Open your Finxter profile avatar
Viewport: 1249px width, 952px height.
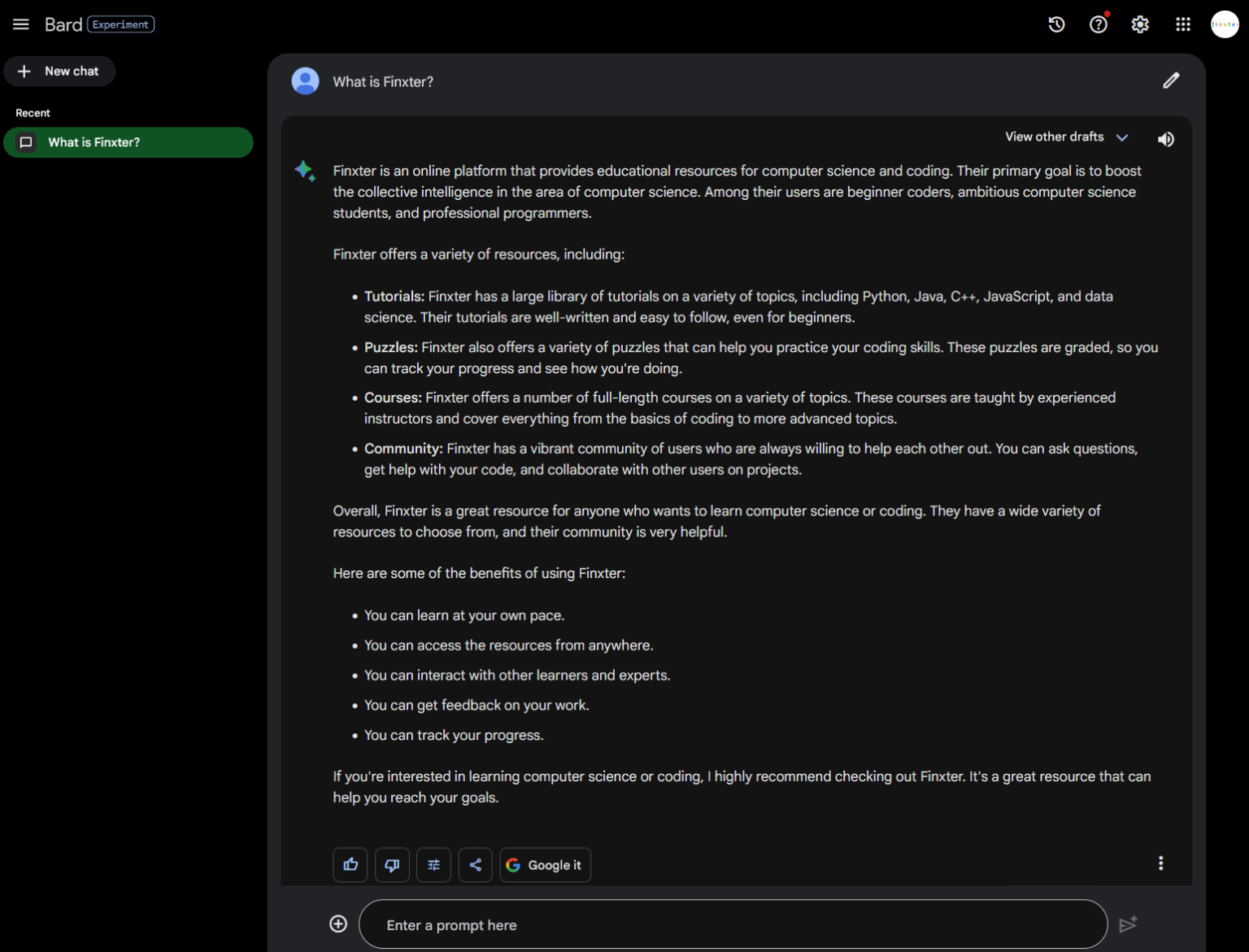coord(1225,24)
